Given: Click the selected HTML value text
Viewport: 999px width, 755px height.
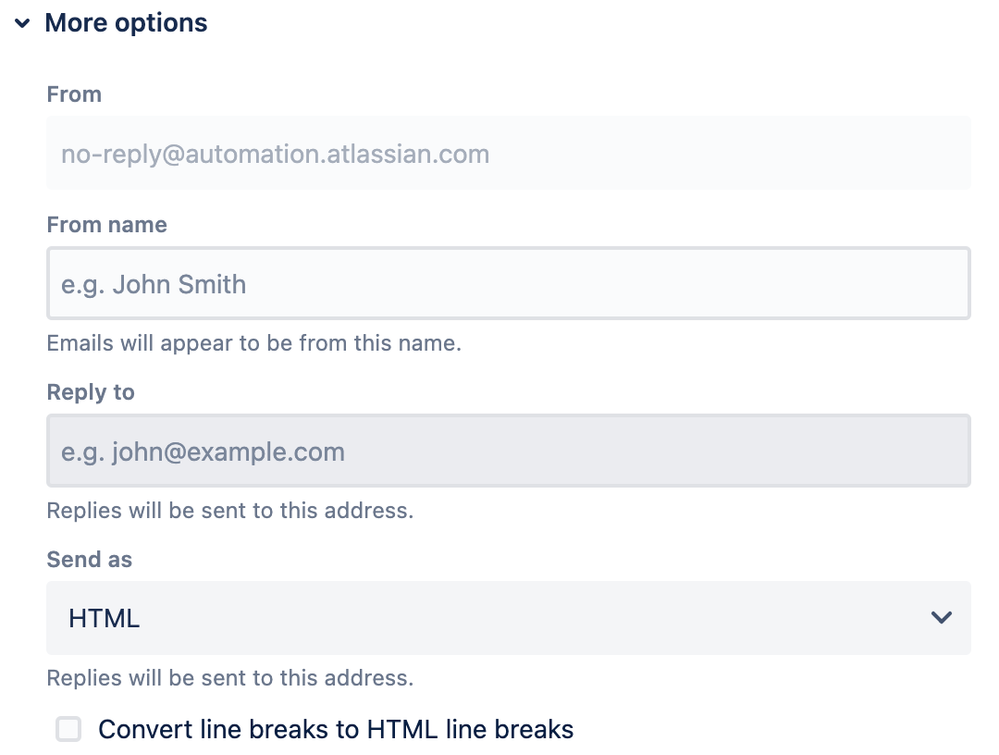Looking at the screenshot, I should (x=104, y=618).
